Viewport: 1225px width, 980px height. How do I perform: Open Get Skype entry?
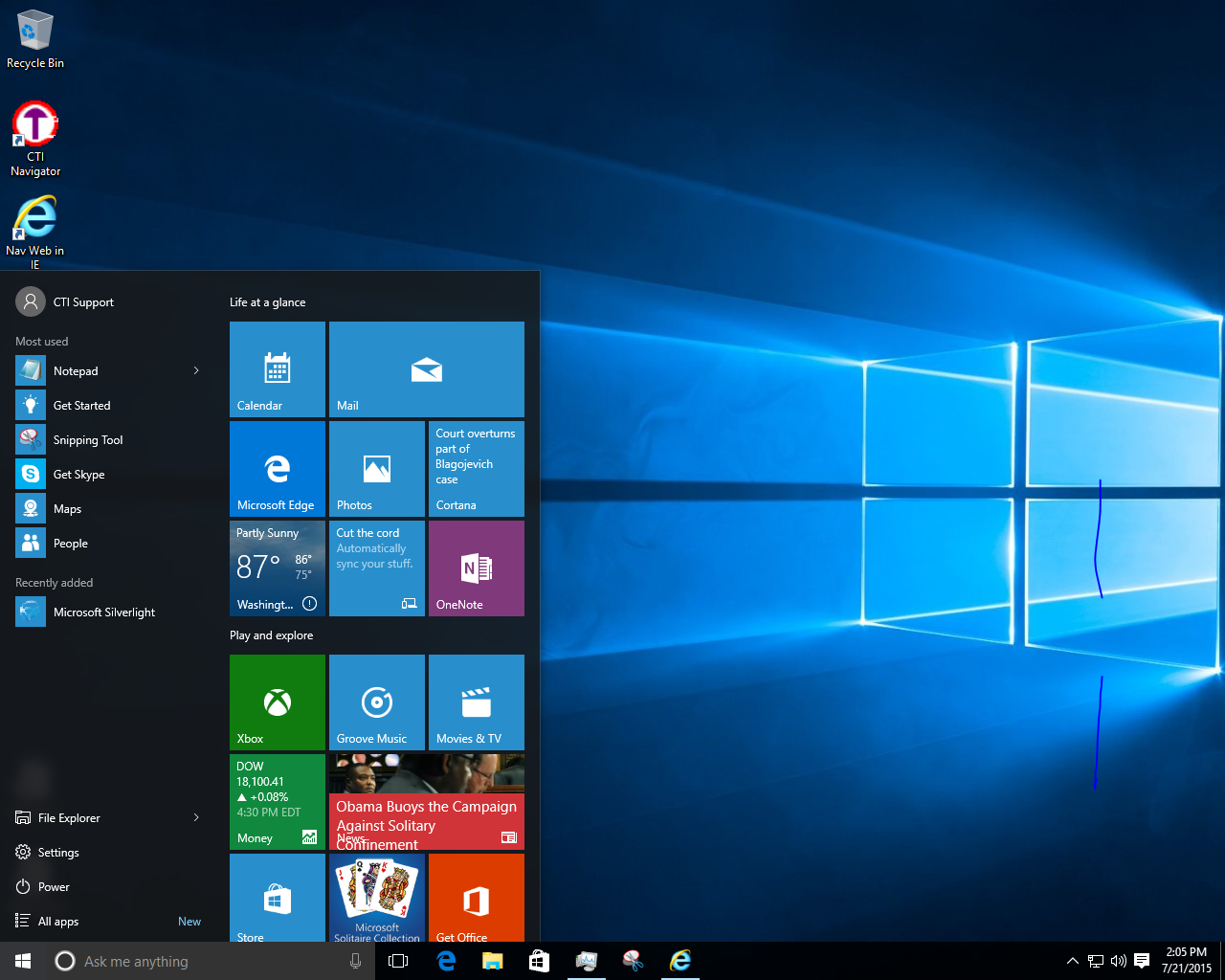coord(109,474)
